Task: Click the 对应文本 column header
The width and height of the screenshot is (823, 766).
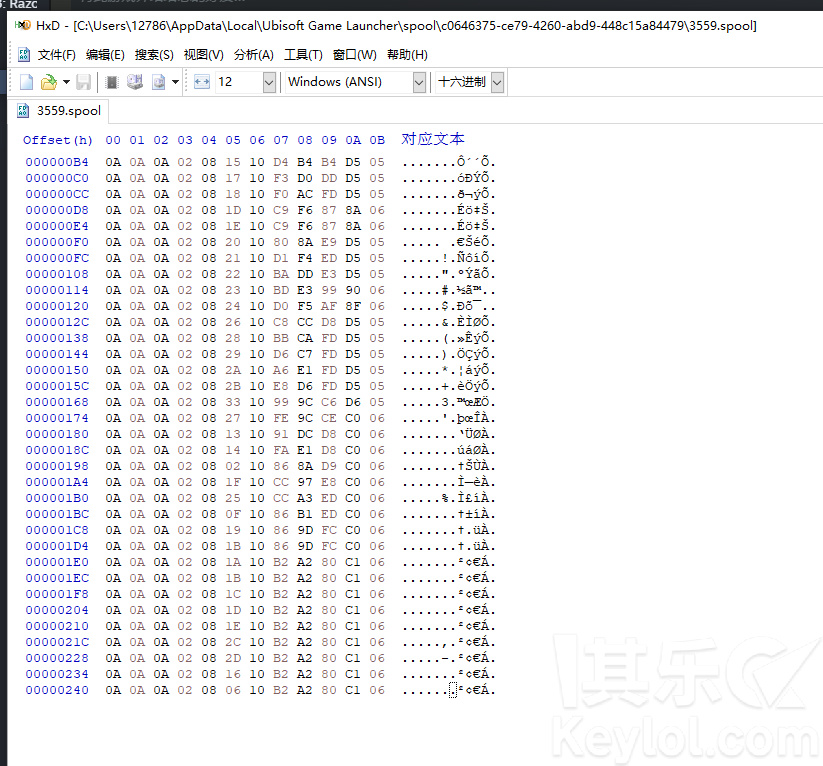Action: coord(433,139)
